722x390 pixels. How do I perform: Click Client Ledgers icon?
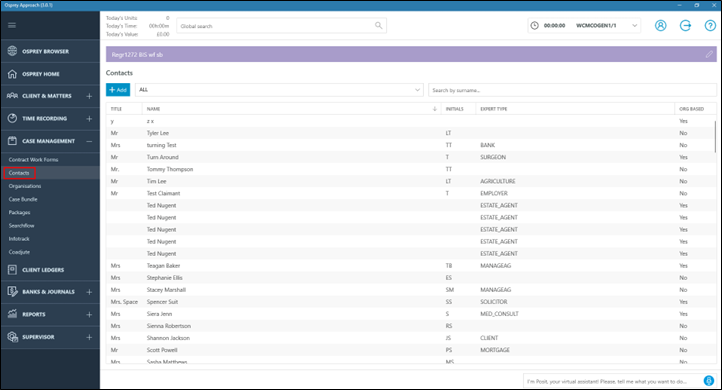click(12, 270)
